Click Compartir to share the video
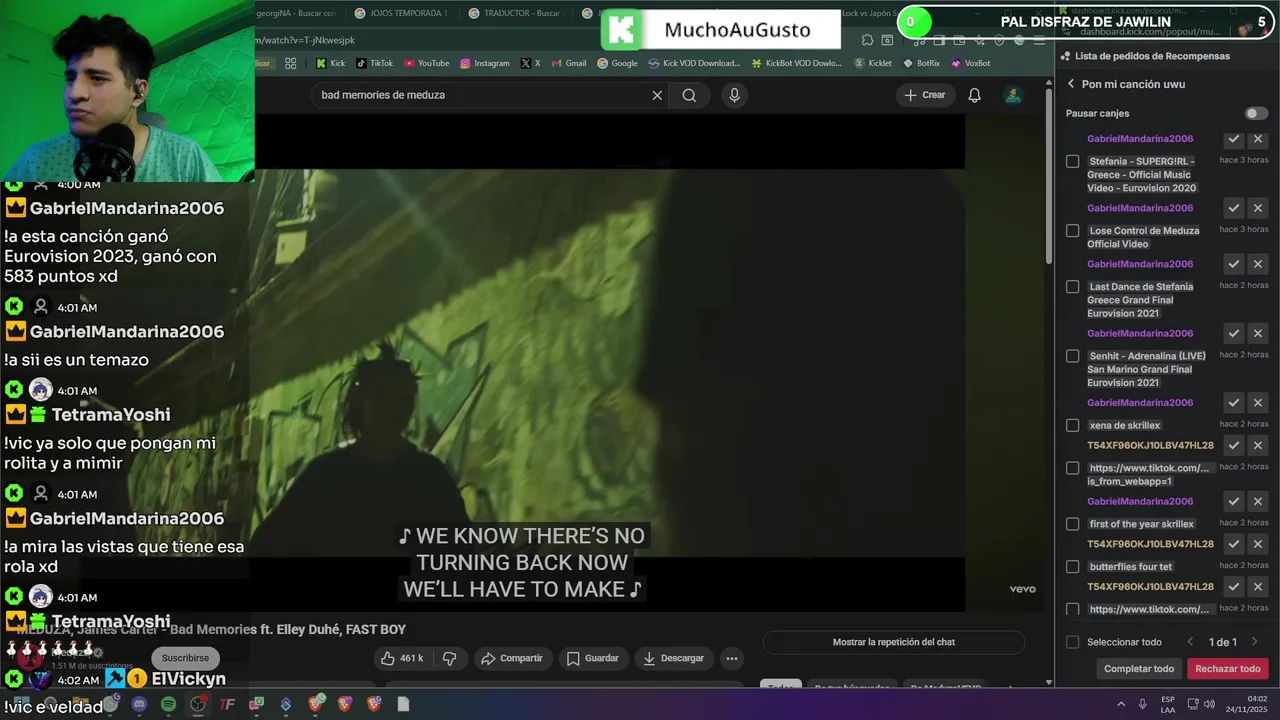The image size is (1280, 720). point(511,658)
